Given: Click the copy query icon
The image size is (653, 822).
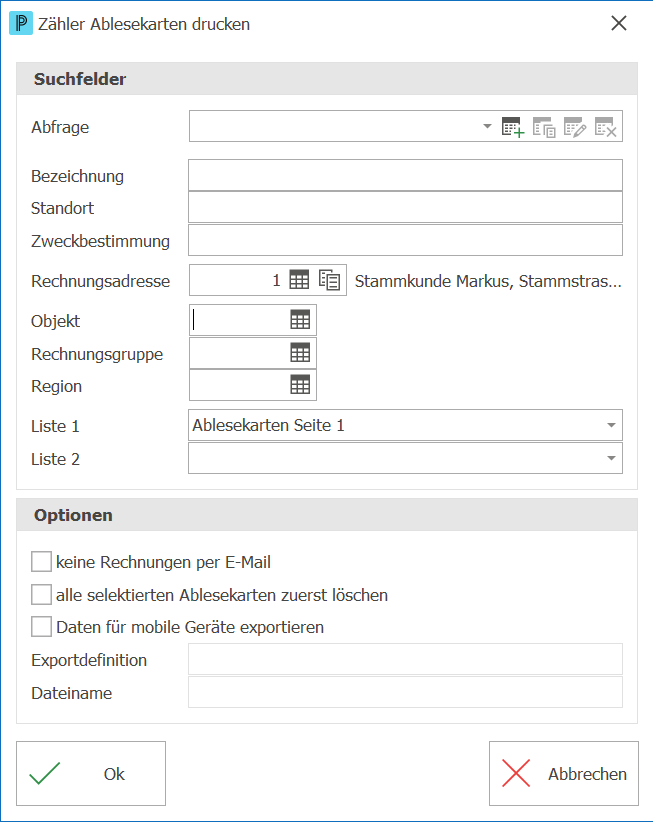Looking at the screenshot, I should [x=544, y=127].
